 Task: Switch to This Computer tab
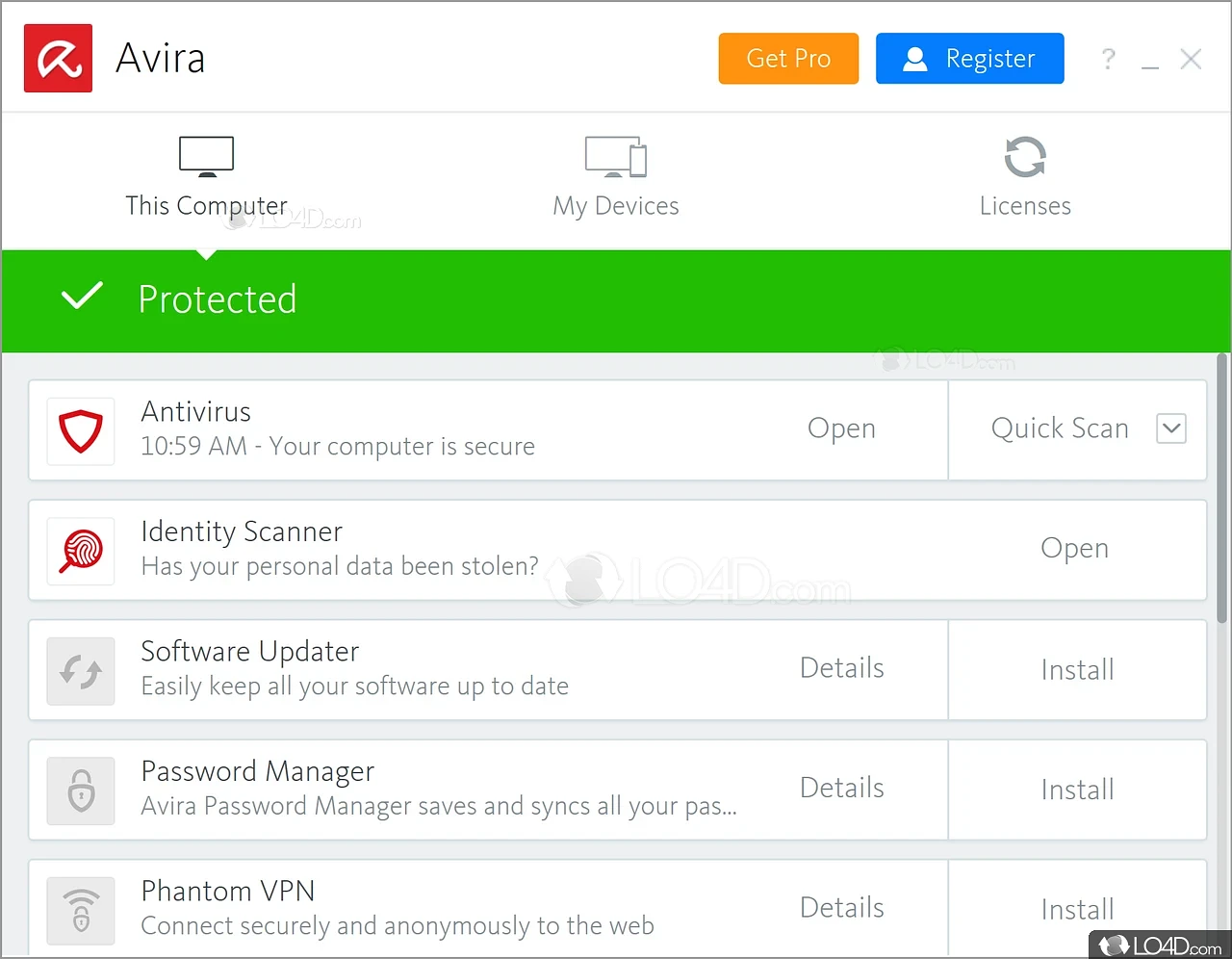click(206, 179)
